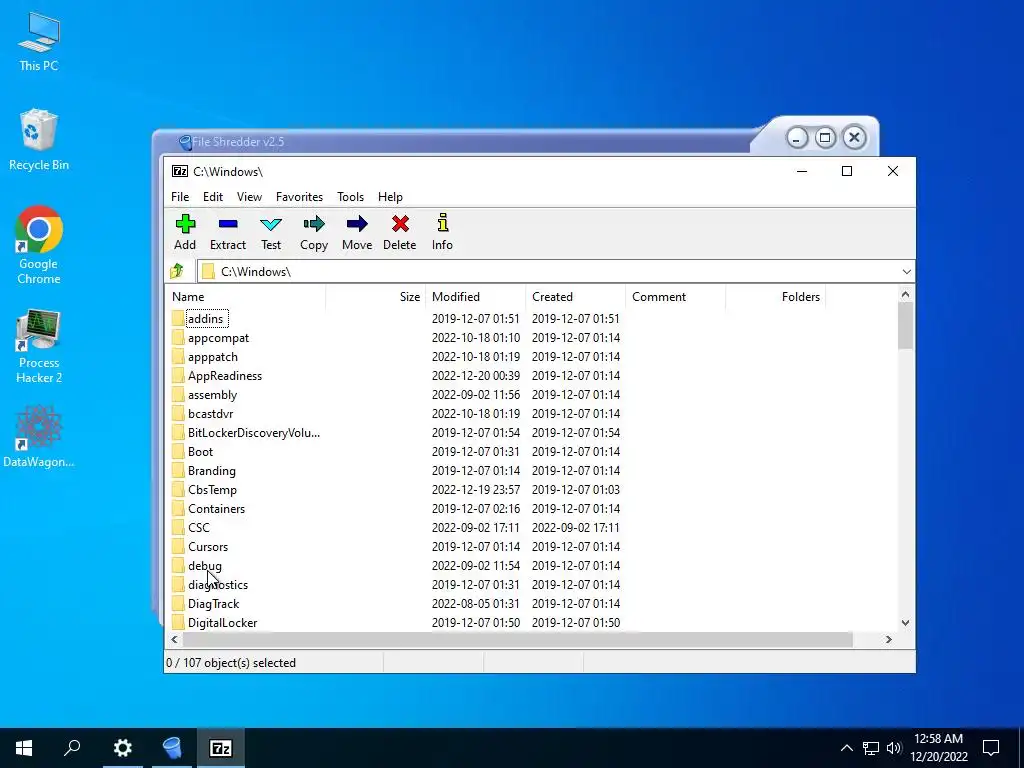Click the File Shredder v2.5 window title bar

click(451, 142)
